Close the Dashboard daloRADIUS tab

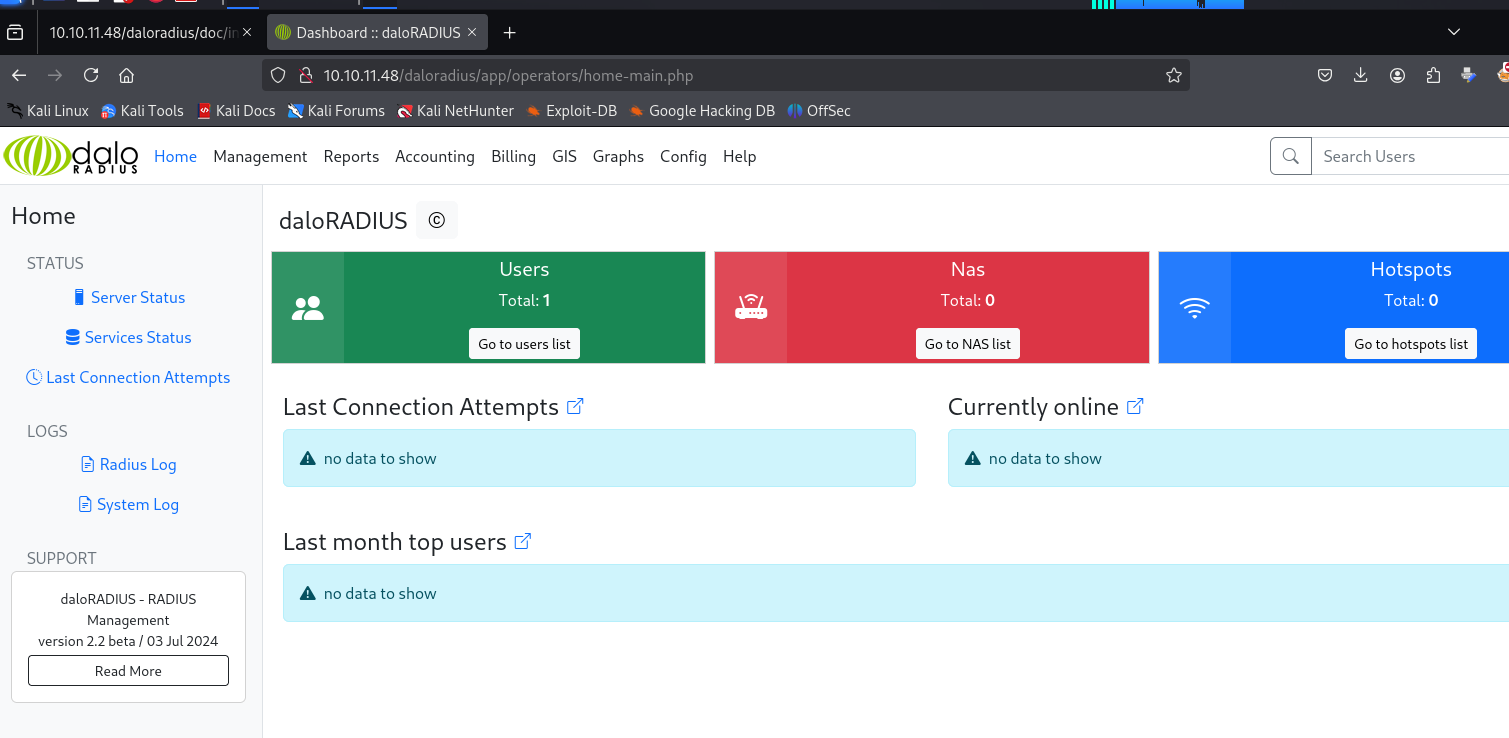click(x=472, y=33)
